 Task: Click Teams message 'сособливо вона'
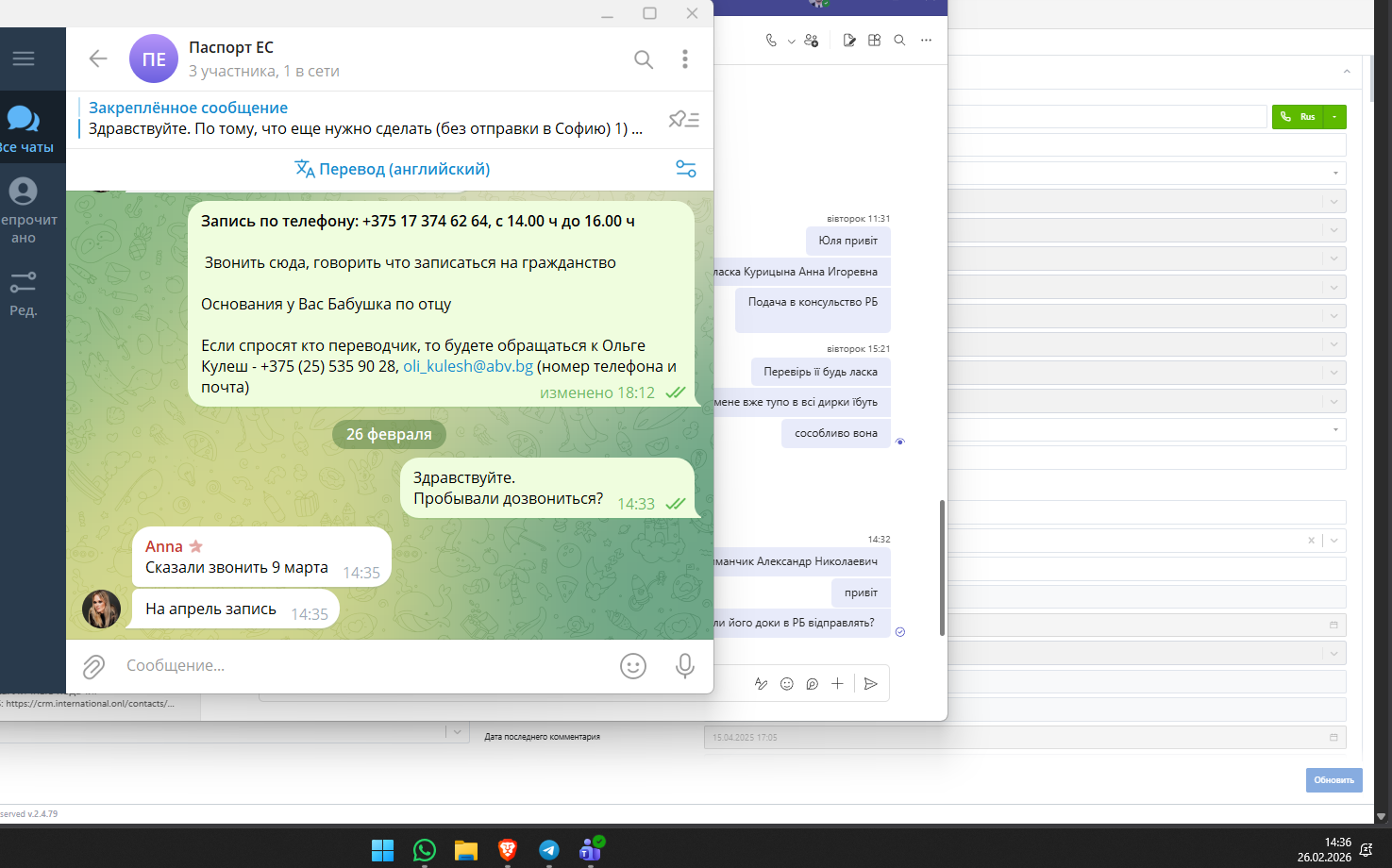point(836,433)
